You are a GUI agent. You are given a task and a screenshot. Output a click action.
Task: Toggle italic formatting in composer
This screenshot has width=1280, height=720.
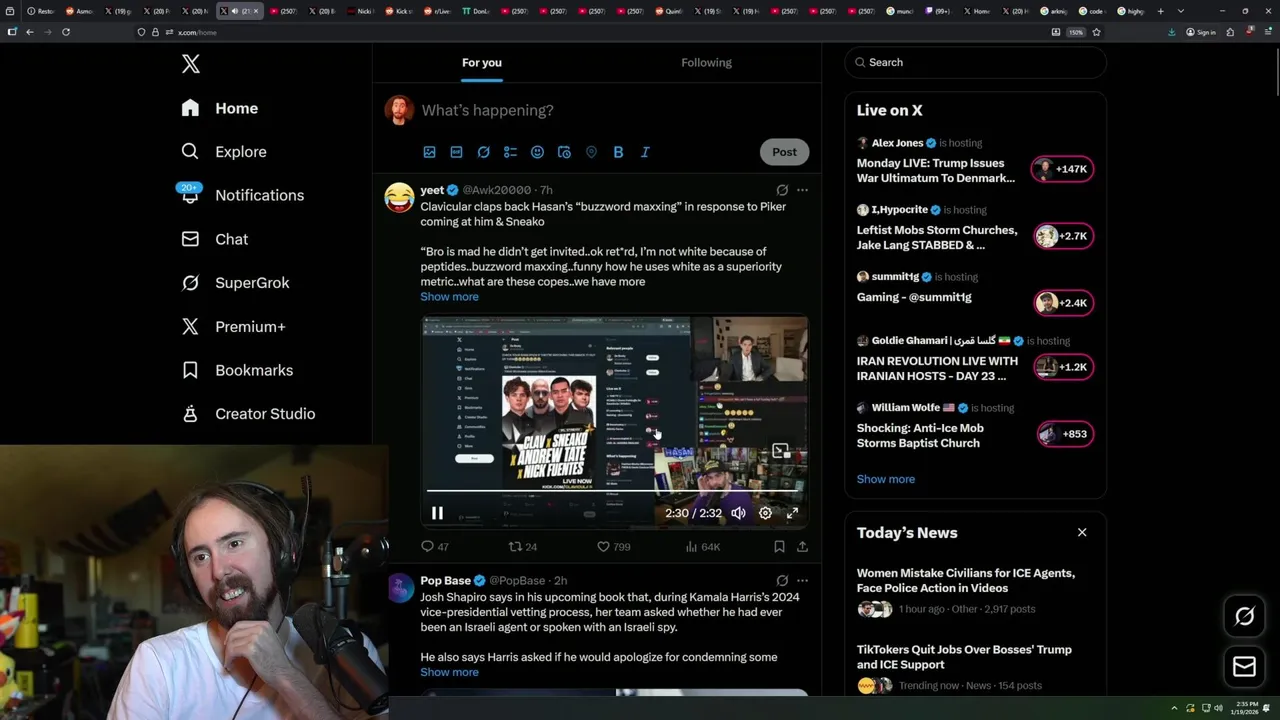pyautogui.click(x=645, y=152)
